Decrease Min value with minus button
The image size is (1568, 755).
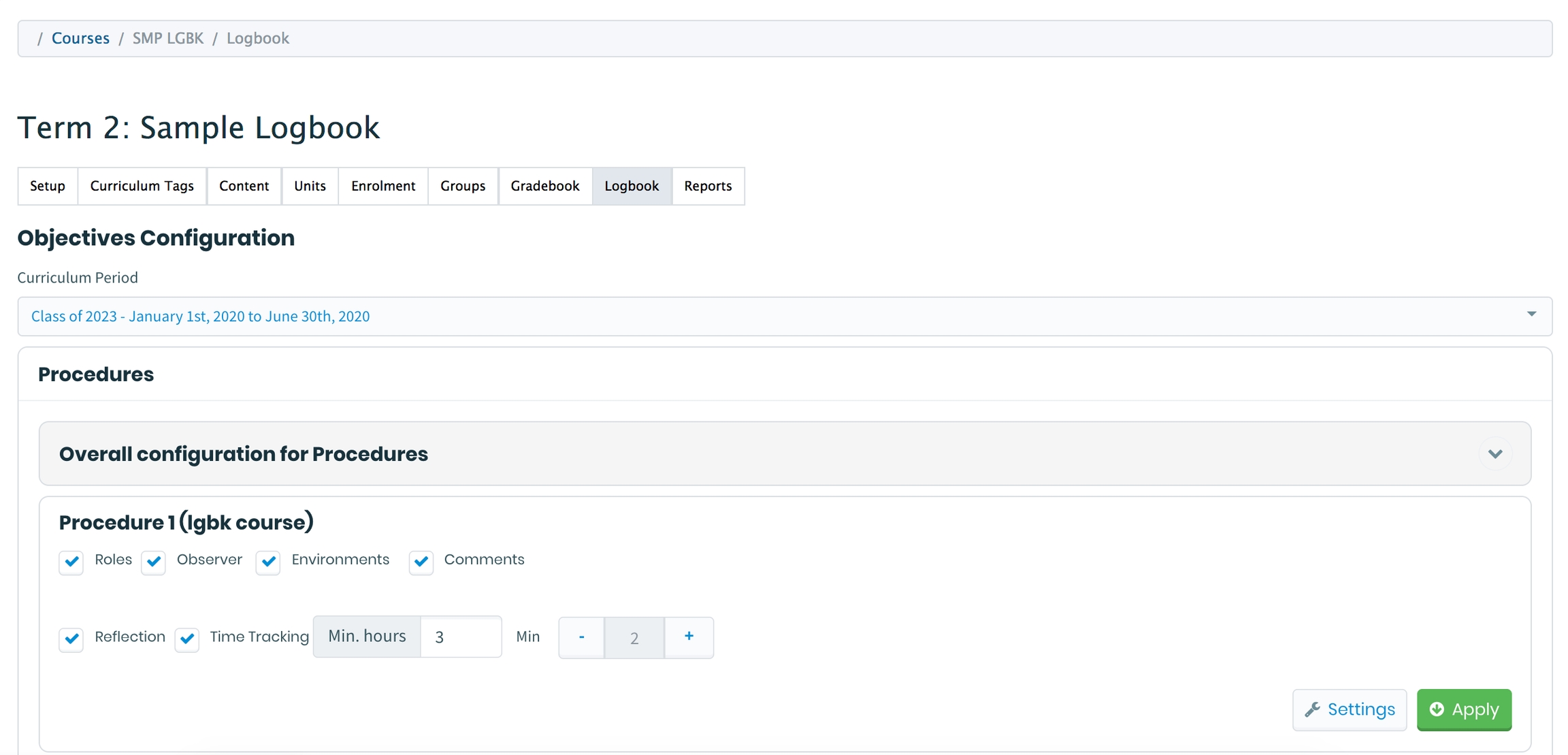click(x=581, y=637)
